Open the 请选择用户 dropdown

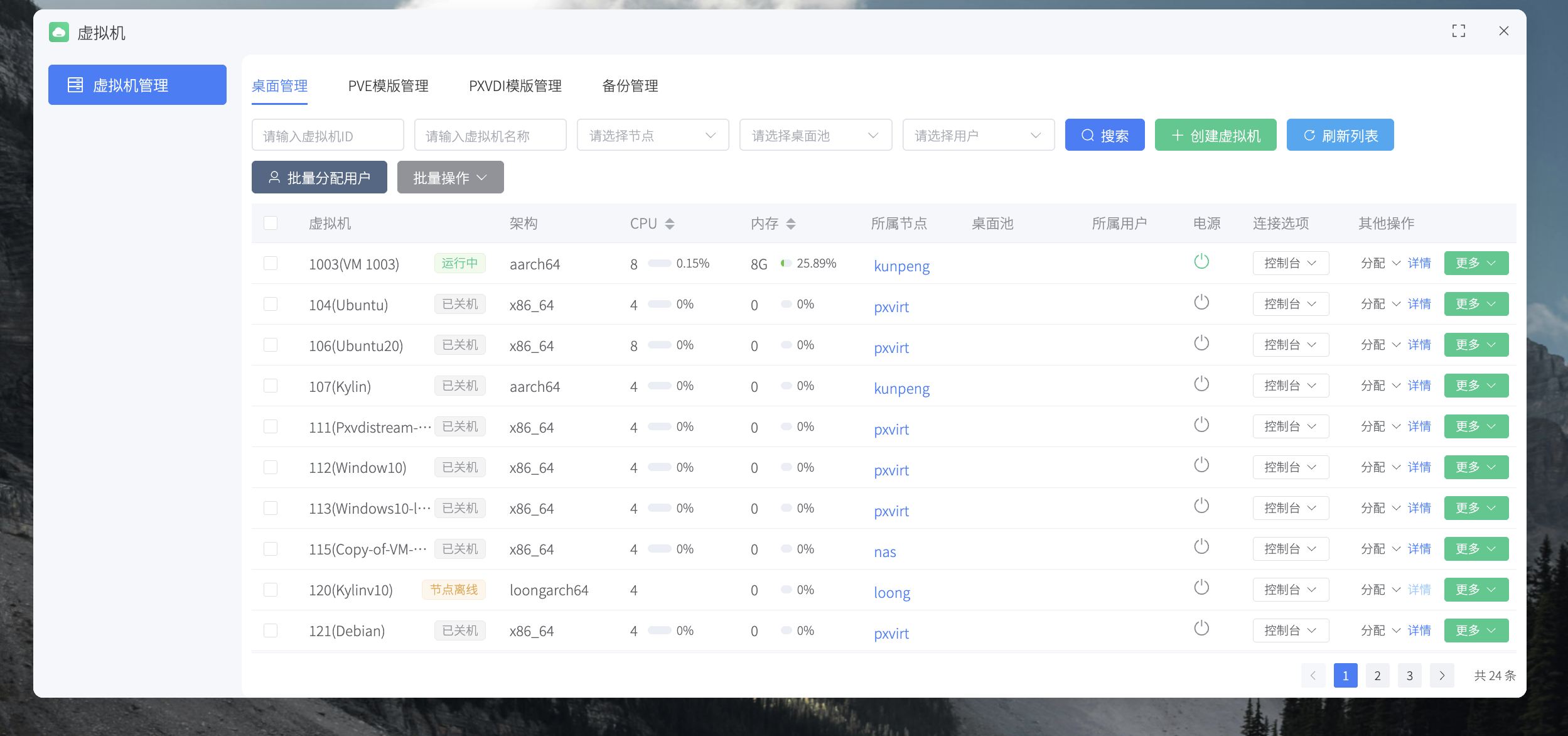coord(978,135)
